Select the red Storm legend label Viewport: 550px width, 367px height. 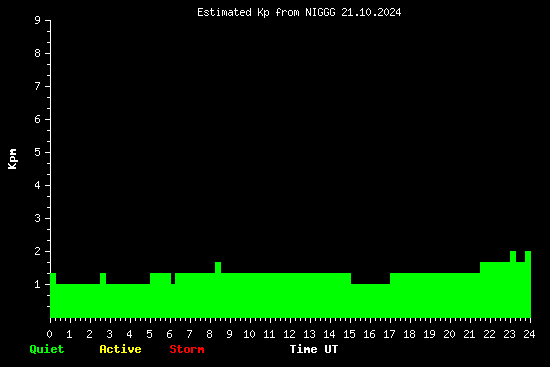click(187, 349)
